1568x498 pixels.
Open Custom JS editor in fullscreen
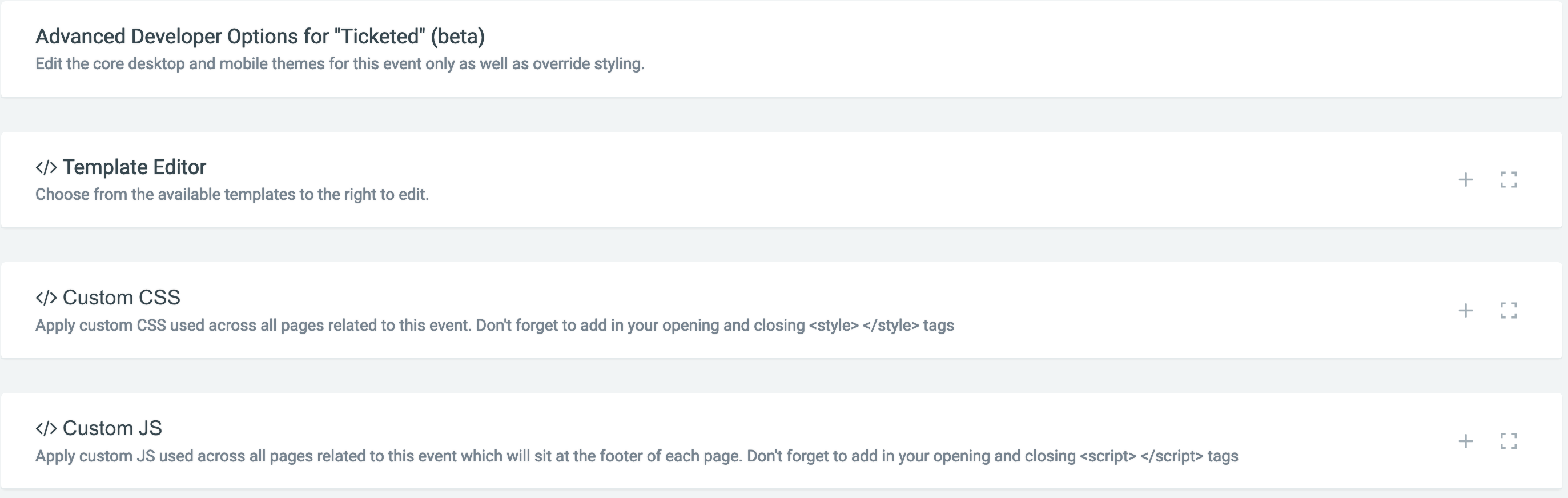[x=1509, y=441]
